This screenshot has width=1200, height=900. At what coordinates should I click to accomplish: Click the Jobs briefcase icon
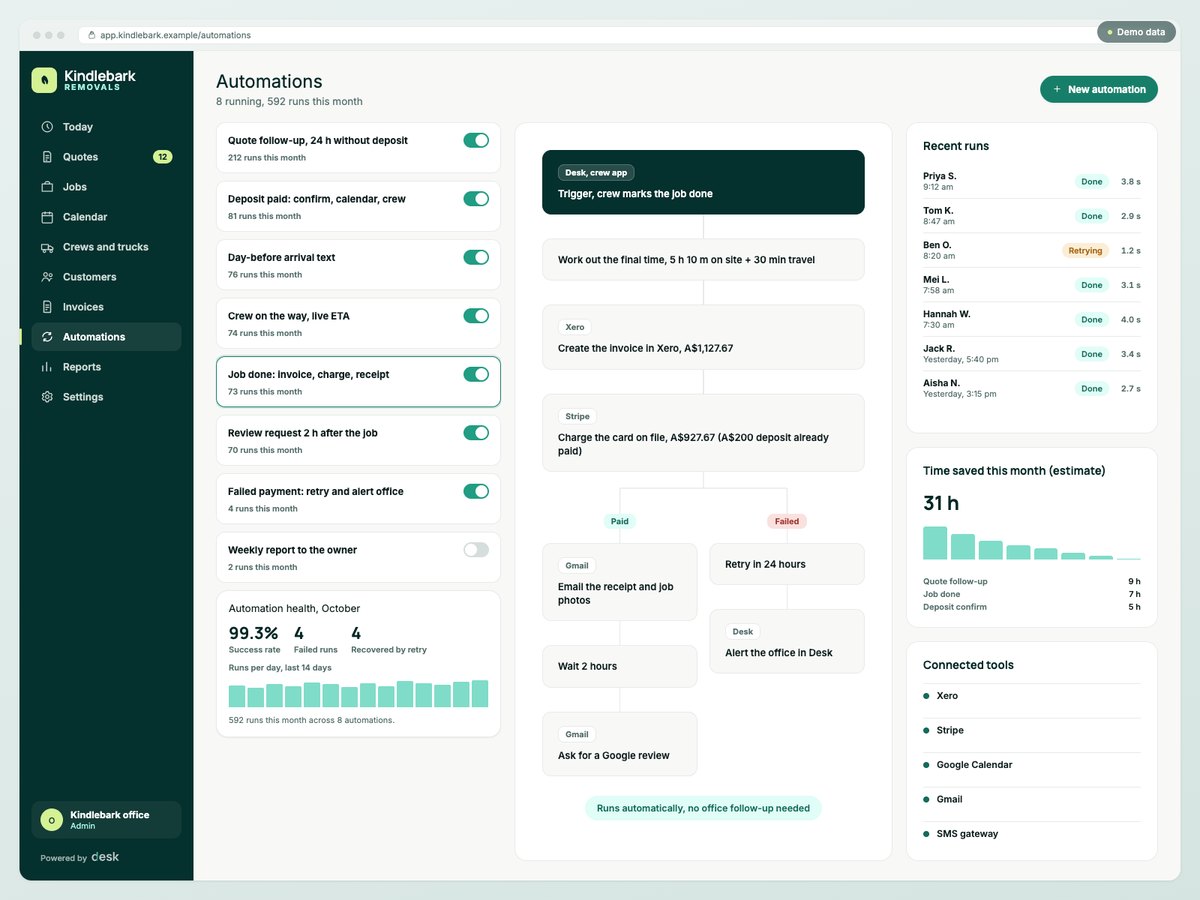[x=47, y=187]
